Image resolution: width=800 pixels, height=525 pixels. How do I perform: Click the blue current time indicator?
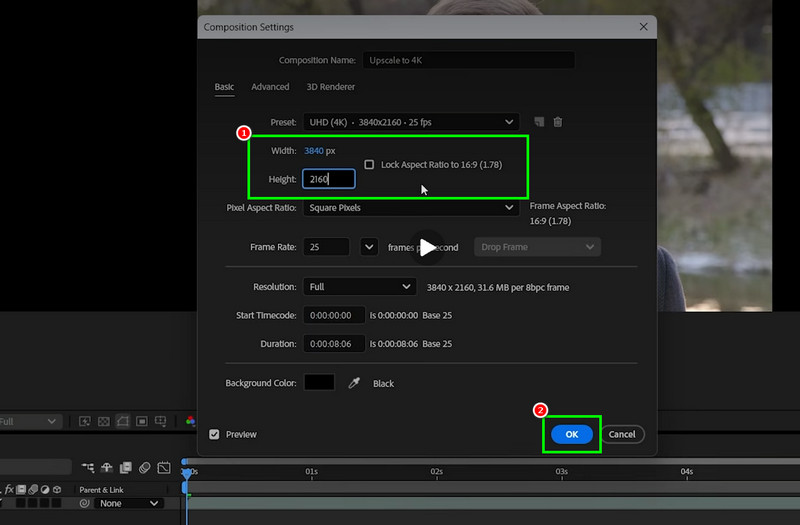[187, 473]
